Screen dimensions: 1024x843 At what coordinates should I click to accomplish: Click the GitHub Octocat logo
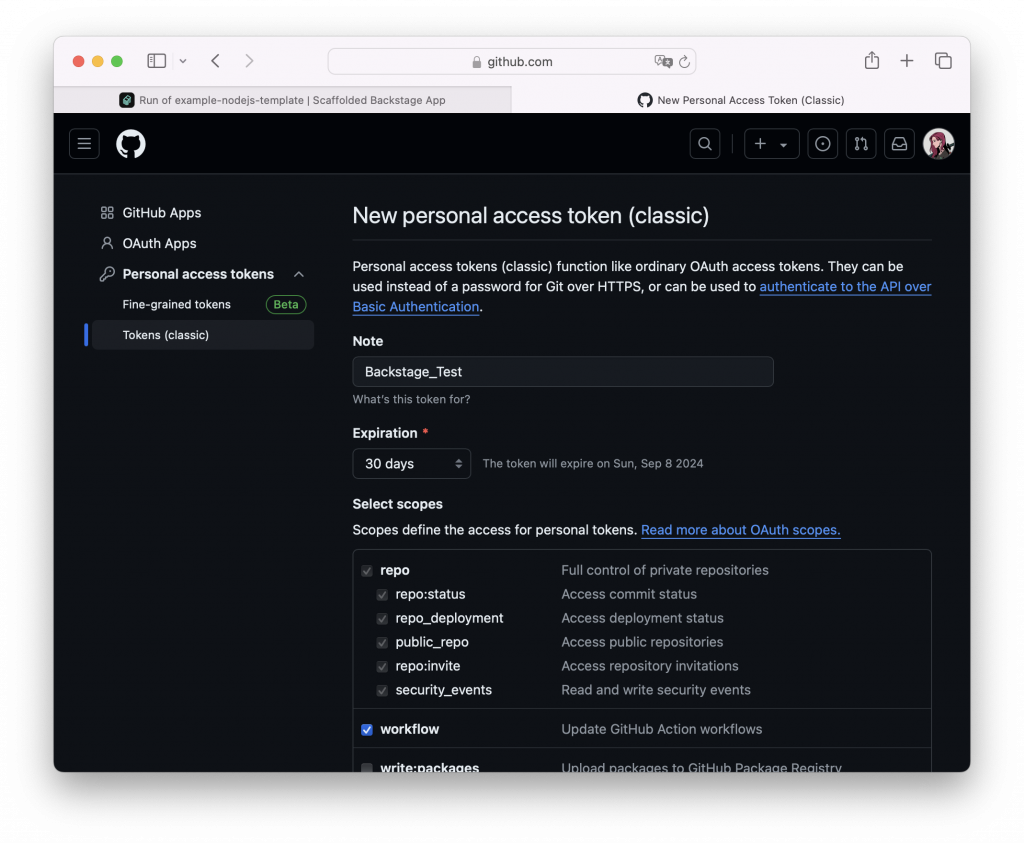pos(131,144)
